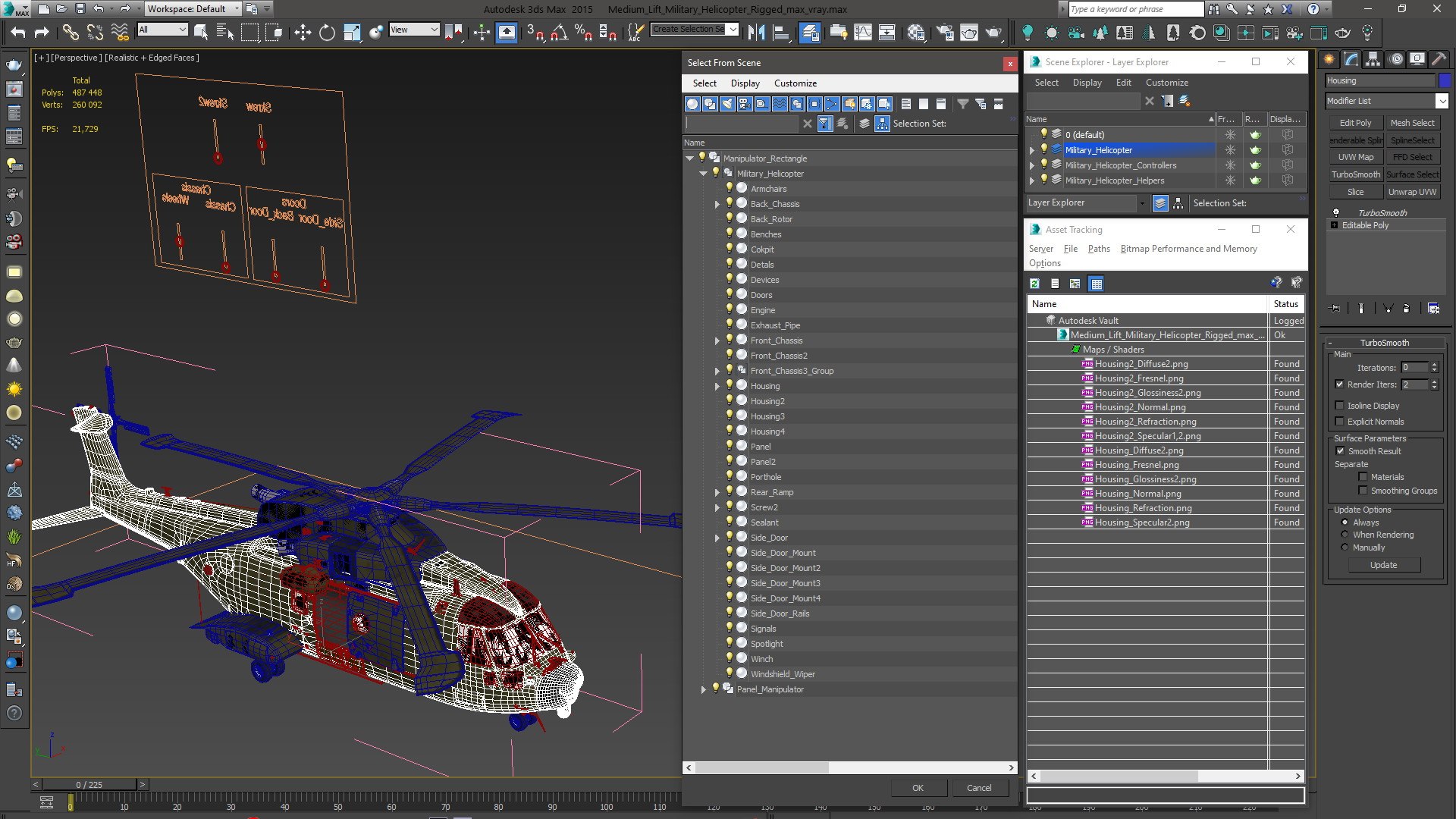Click the Bind to Space Warp tool

[x=120, y=32]
